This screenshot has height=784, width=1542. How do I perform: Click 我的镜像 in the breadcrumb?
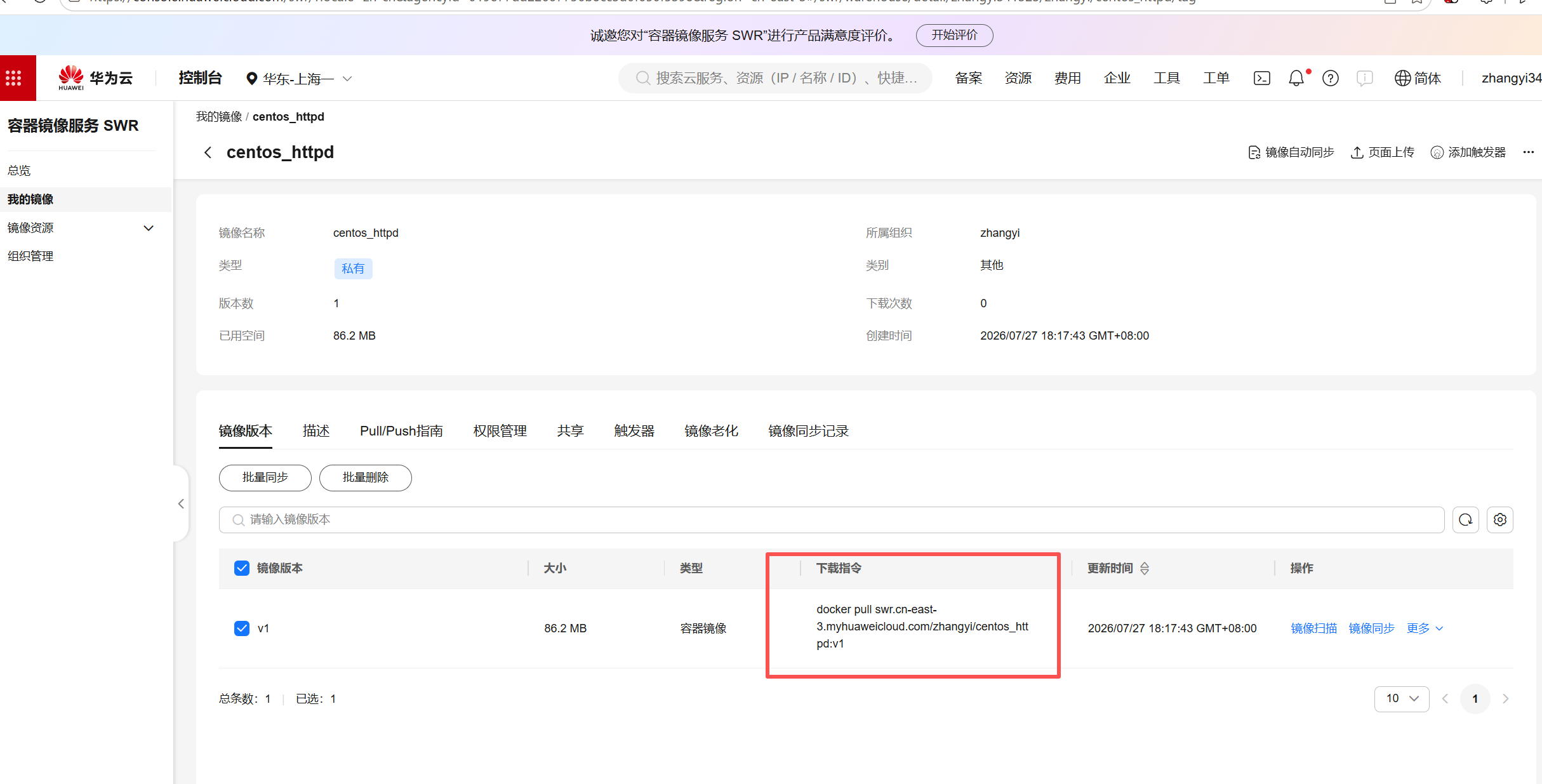(x=219, y=117)
